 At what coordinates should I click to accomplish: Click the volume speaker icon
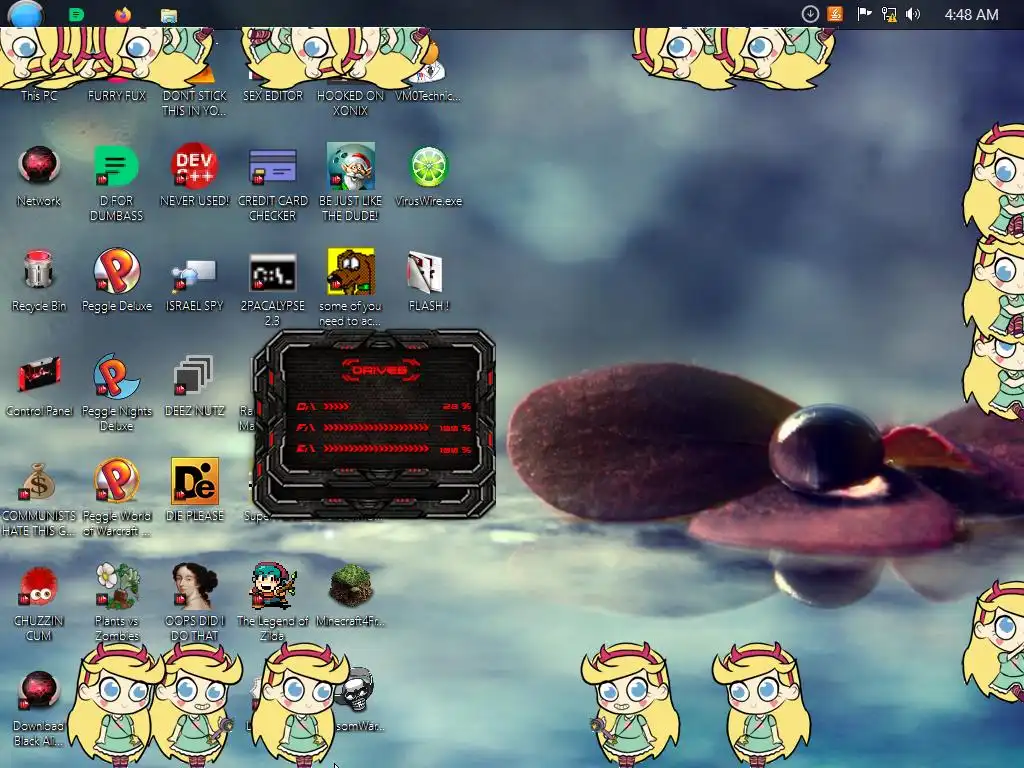pyautogui.click(x=913, y=14)
